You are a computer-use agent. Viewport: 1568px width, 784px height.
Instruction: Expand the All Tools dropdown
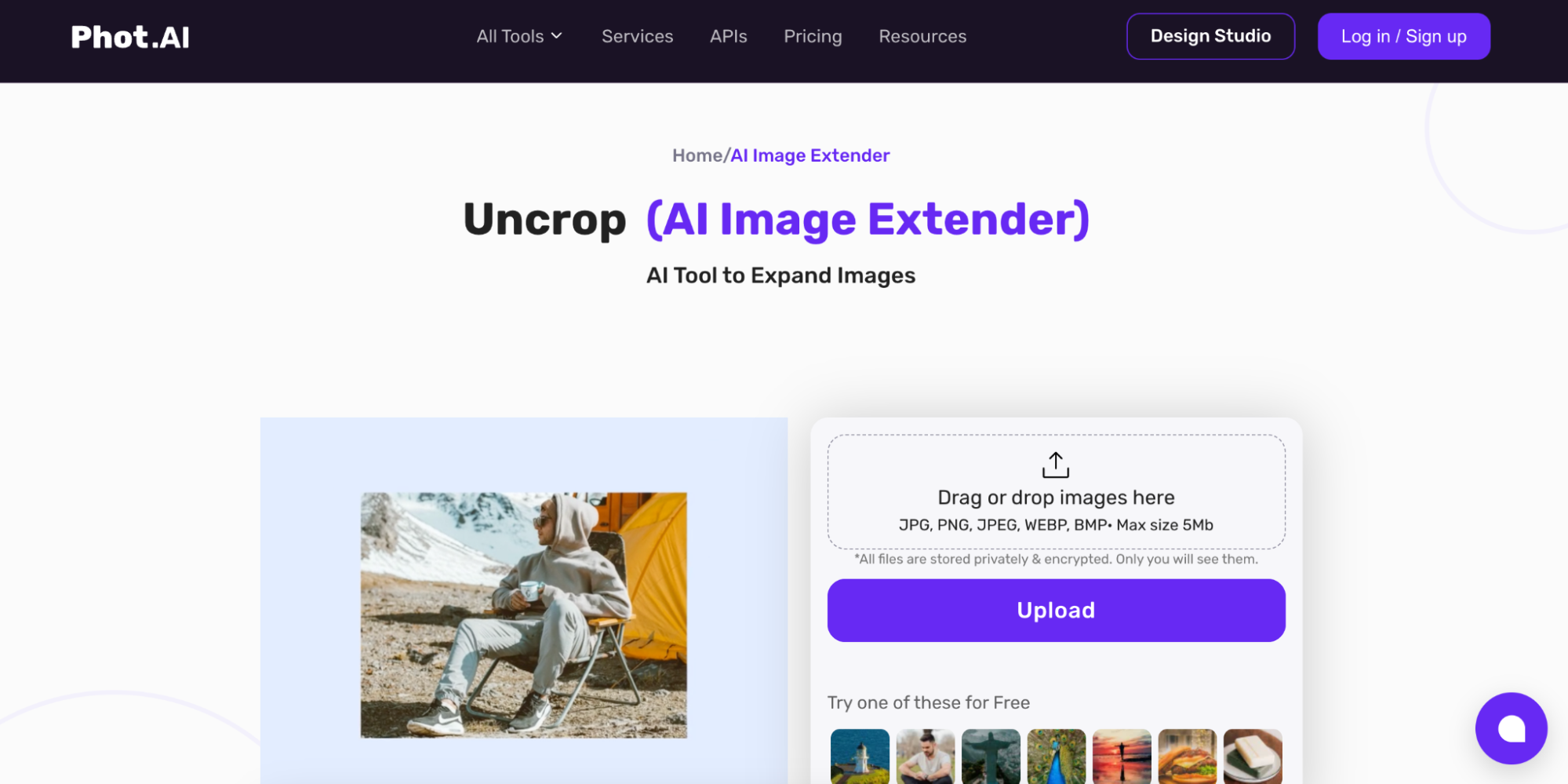coord(519,36)
